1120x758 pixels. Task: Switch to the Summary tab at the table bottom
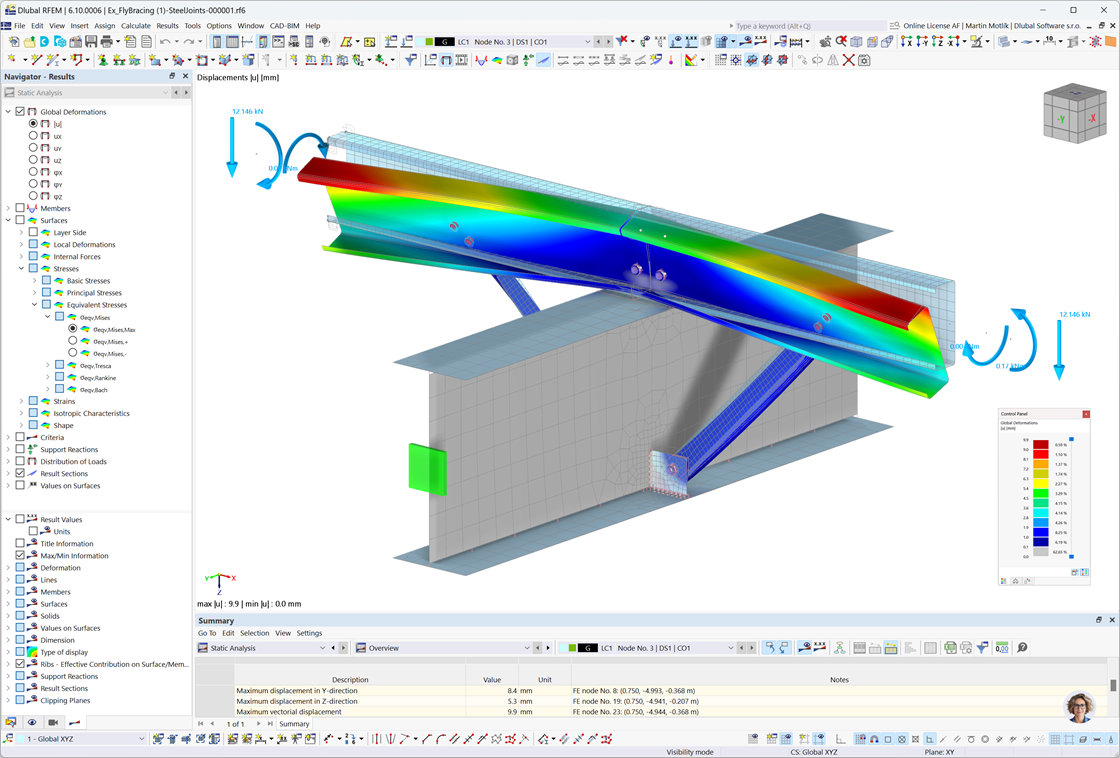(x=294, y=723)
